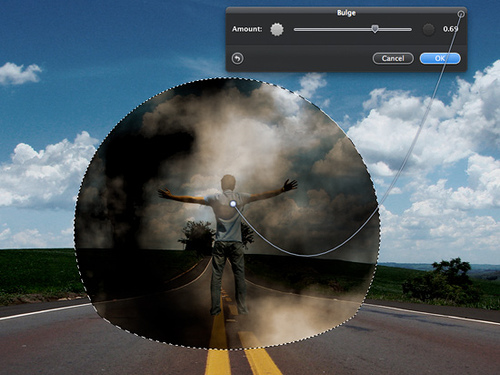500x375 pixels.
Task: Click the maximum bulge icon near 0.69
Action: pos(428,29)
